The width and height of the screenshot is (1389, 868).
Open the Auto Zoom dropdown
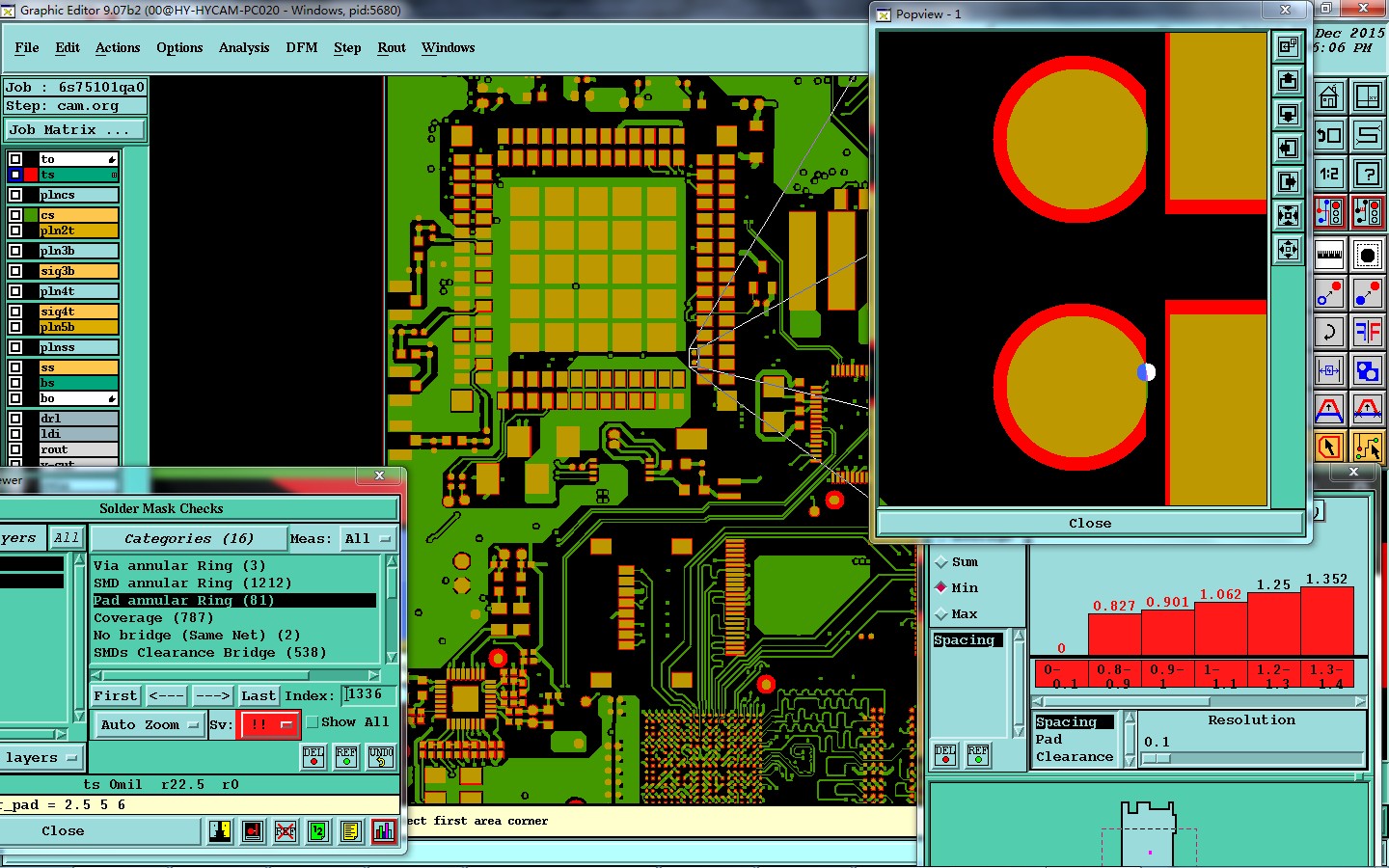(x=149, y=724)
